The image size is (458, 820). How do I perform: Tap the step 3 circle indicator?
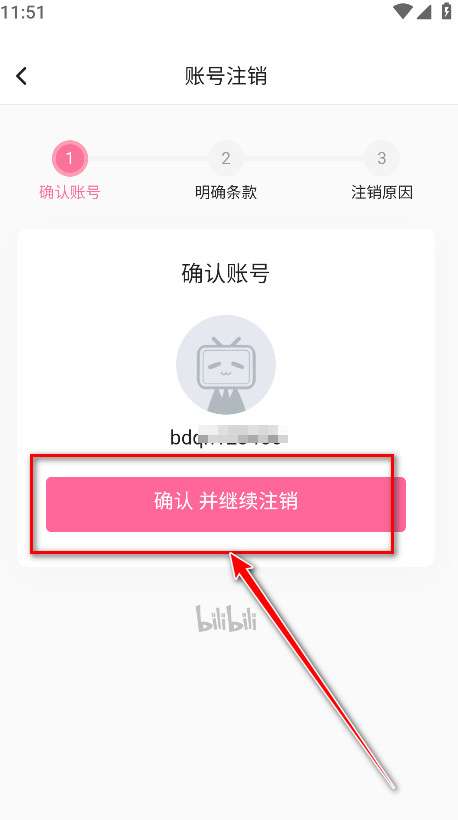point(382,158)
